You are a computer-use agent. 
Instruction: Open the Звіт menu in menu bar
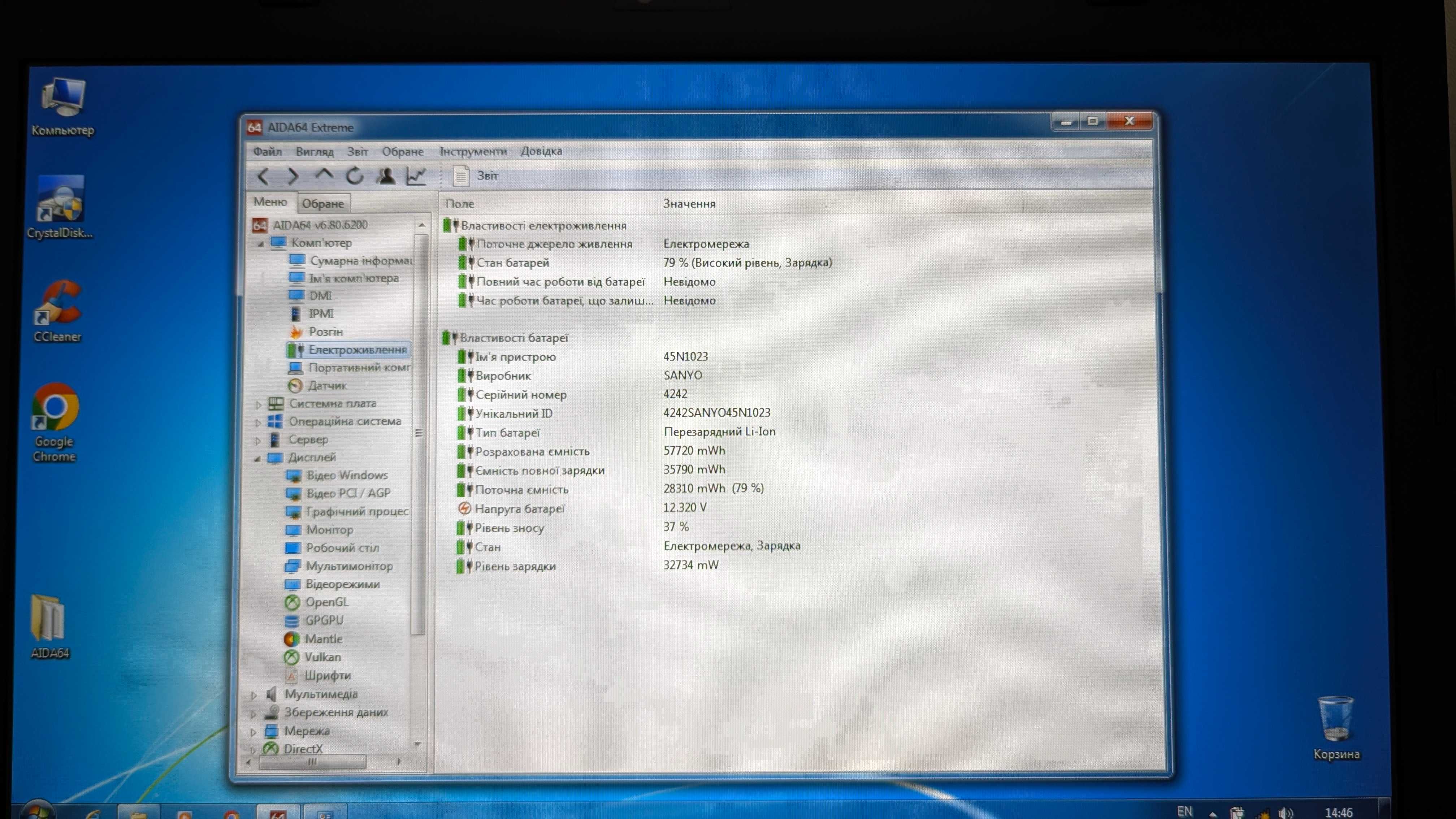point(357,151)
